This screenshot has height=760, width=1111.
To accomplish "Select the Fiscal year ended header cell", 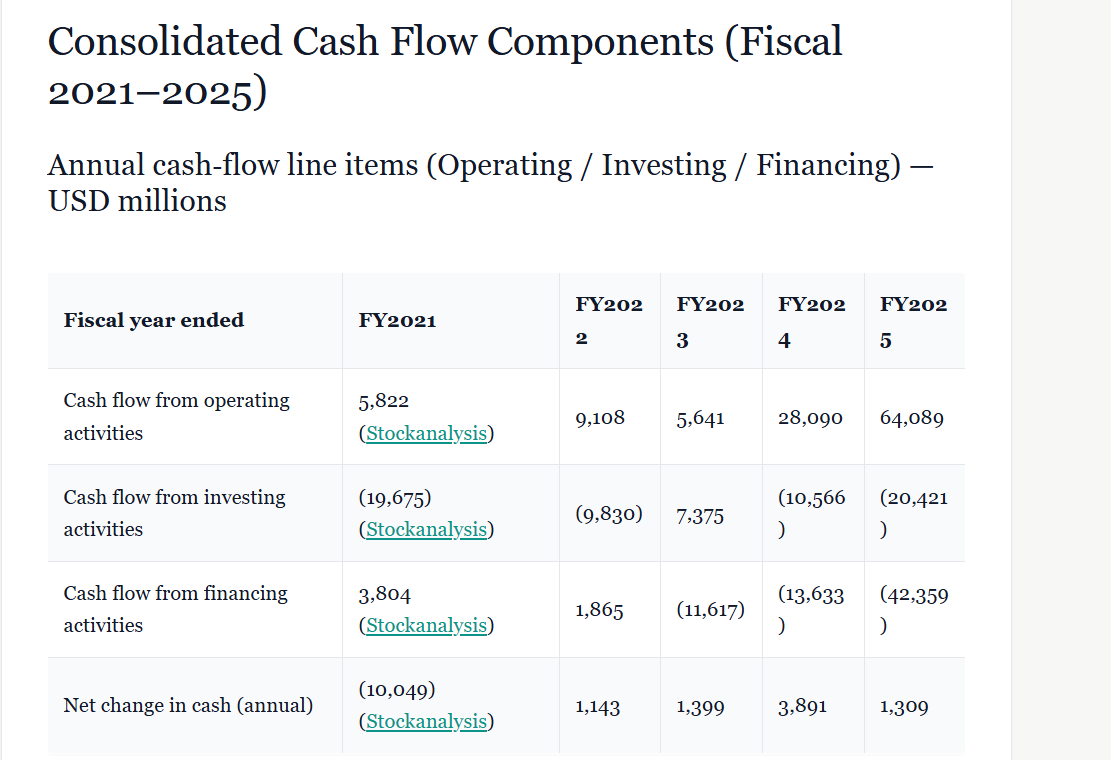I will [x=154, y=320].
